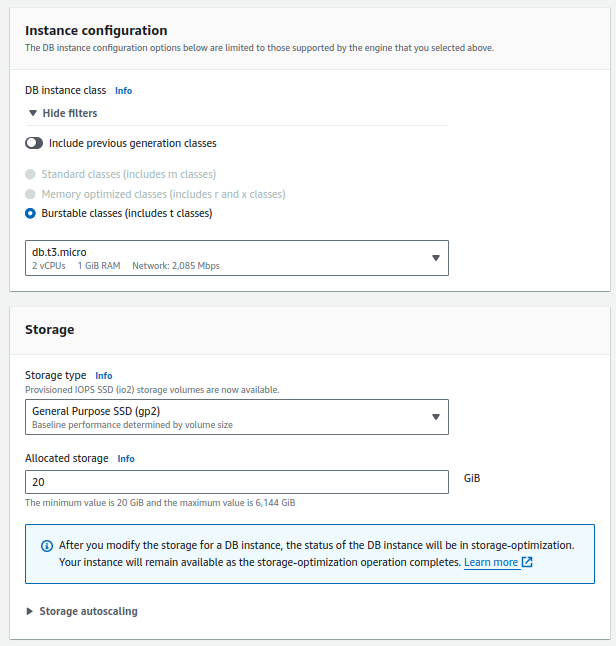Screen dimensions: 616x646
Task: Click the down arrow icon in instance class selector
Action: tap(436, 258)
